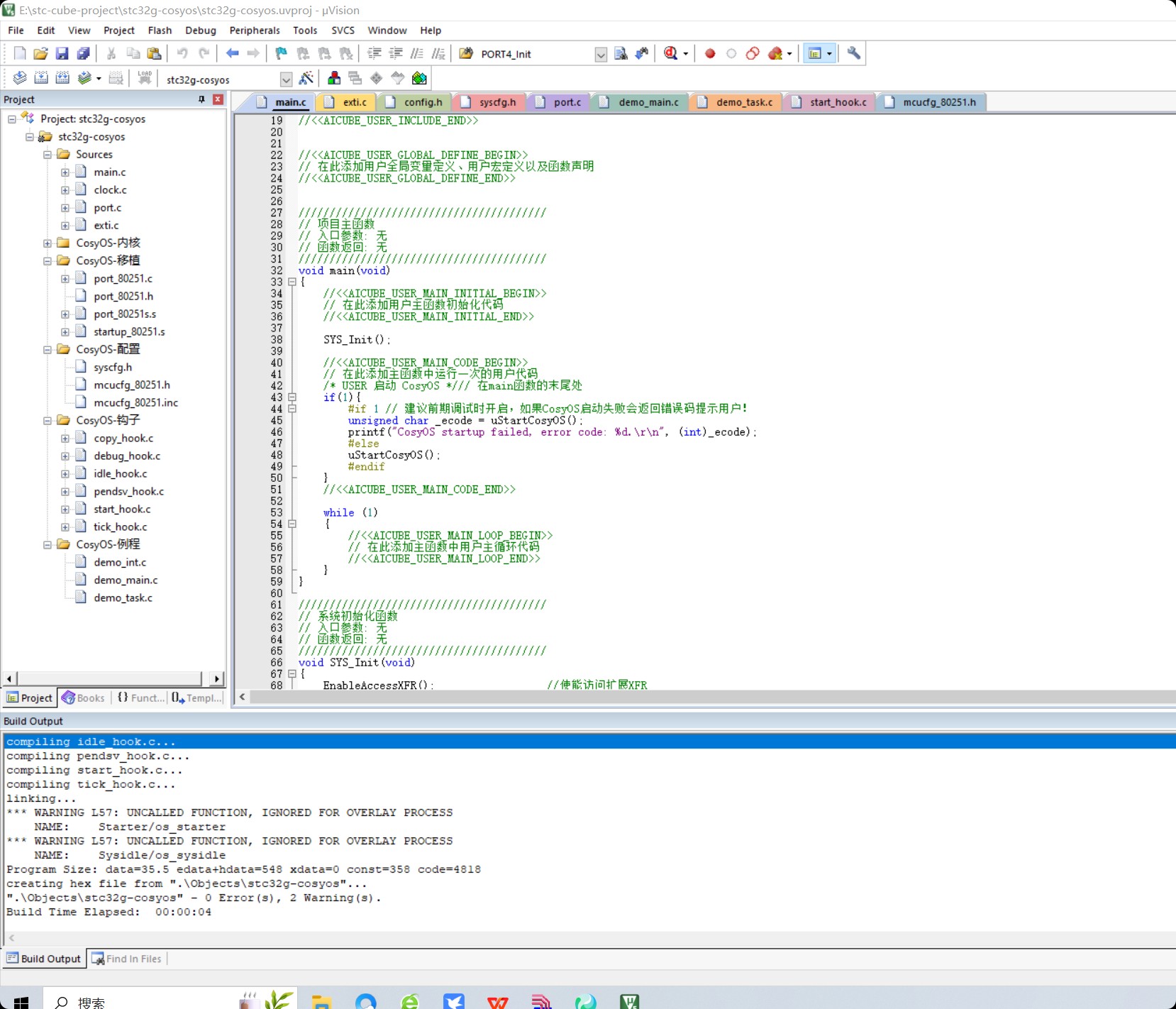Collapse code fold at line 54
Image resolution: width=1176 pixels, height=1009 pixels.
pyautogui.click(x=292, y=524)
